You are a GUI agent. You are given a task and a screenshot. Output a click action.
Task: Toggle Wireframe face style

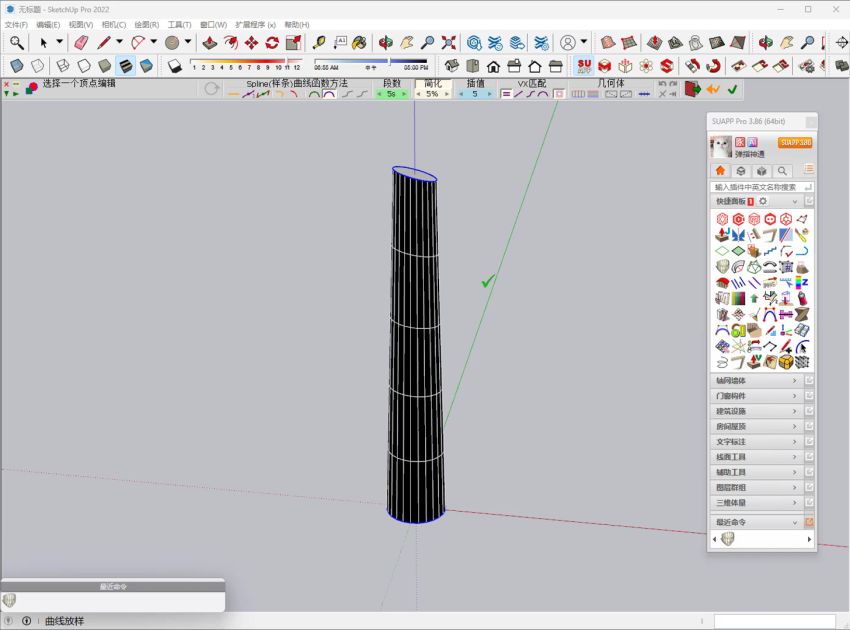click(63, 66)
